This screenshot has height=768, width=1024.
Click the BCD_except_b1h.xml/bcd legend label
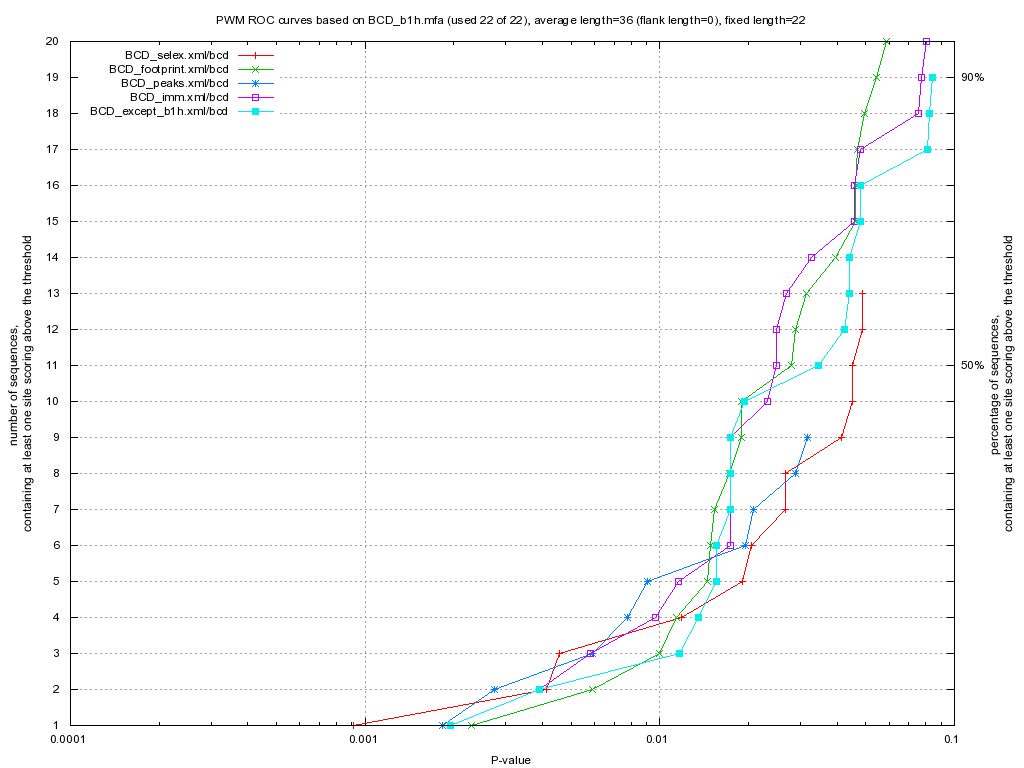[x=159, y=111]
